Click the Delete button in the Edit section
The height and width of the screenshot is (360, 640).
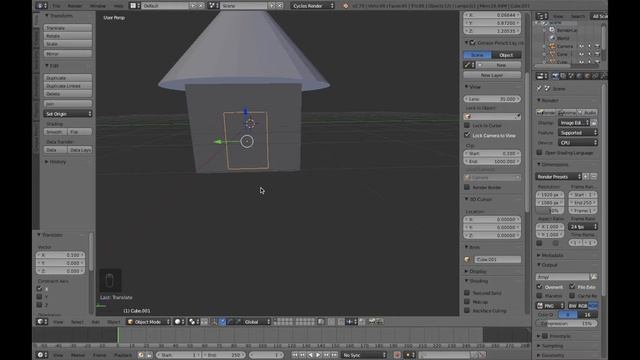pyautogui.click(x=68, y=93)
